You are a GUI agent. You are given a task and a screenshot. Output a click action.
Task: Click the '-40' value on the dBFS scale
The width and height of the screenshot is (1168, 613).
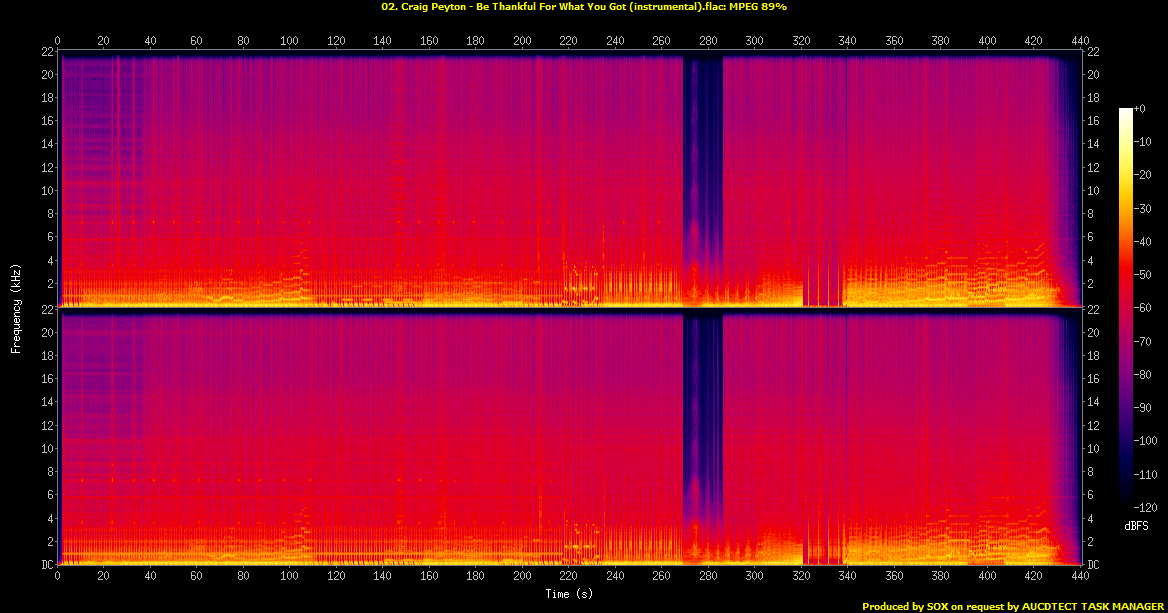(1143, 241)
